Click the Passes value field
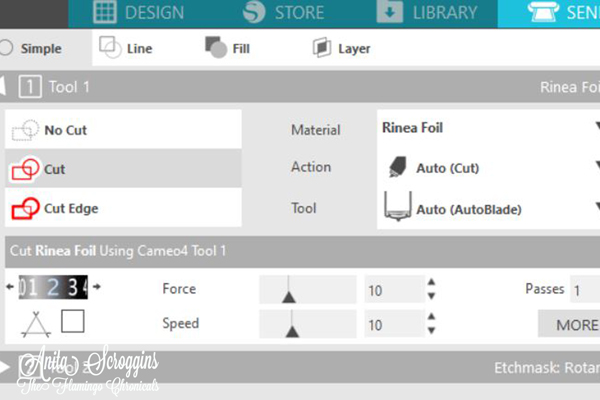The image size is (600, 400). point(585,290)
